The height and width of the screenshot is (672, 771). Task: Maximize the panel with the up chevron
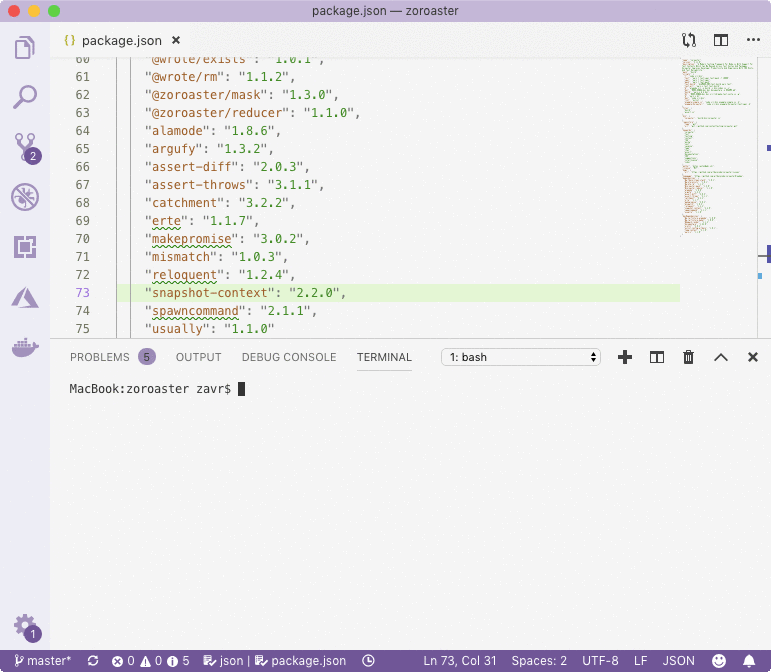click(x=721, y=357)
